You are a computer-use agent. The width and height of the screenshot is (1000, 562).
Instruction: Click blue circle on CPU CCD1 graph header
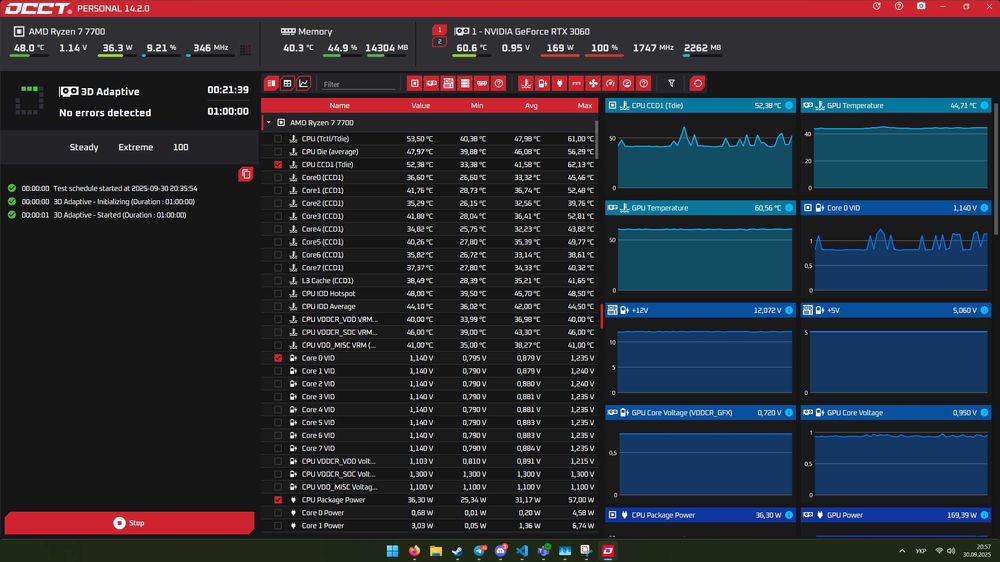pyautogui.click(x=789, y=105)
